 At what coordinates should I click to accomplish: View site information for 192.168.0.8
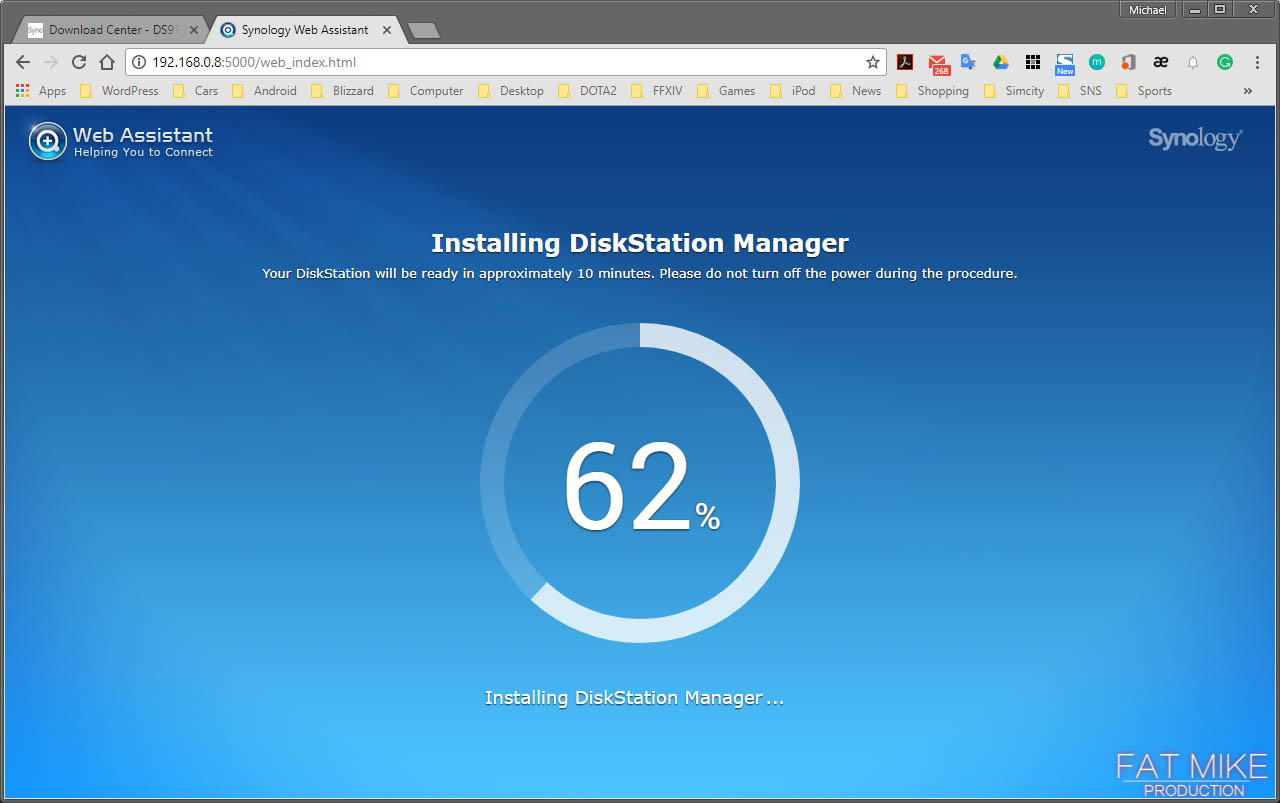[x=139, y=62]
